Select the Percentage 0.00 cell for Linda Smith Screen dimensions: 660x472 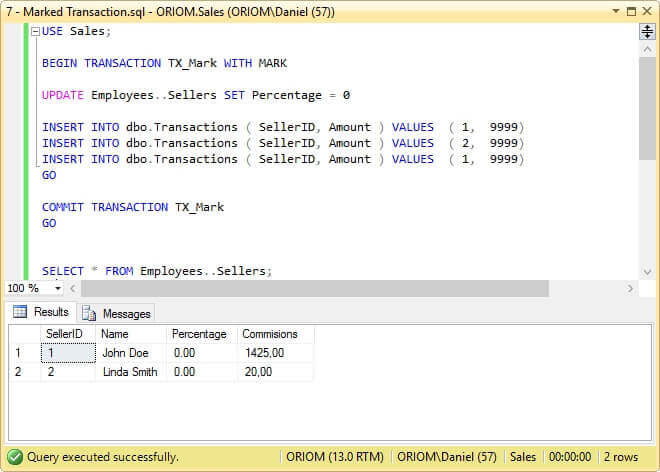pyautogui.click(x=202, y=372)
